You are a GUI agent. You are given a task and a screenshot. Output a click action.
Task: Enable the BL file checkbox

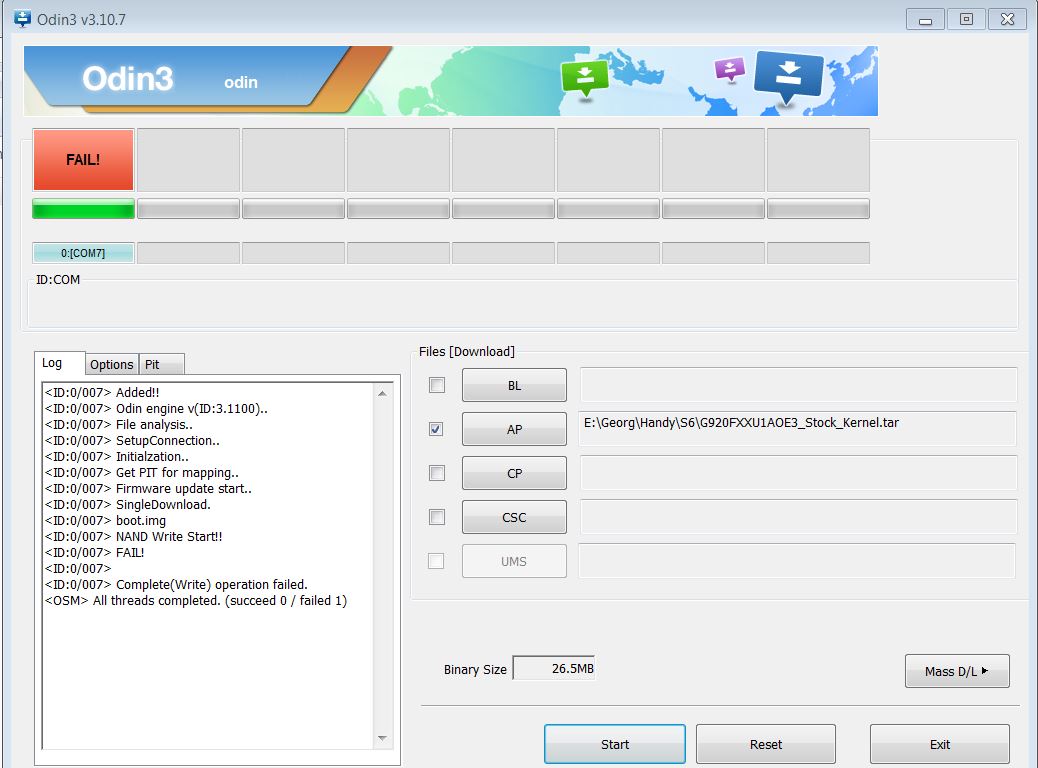click(437, 385)
